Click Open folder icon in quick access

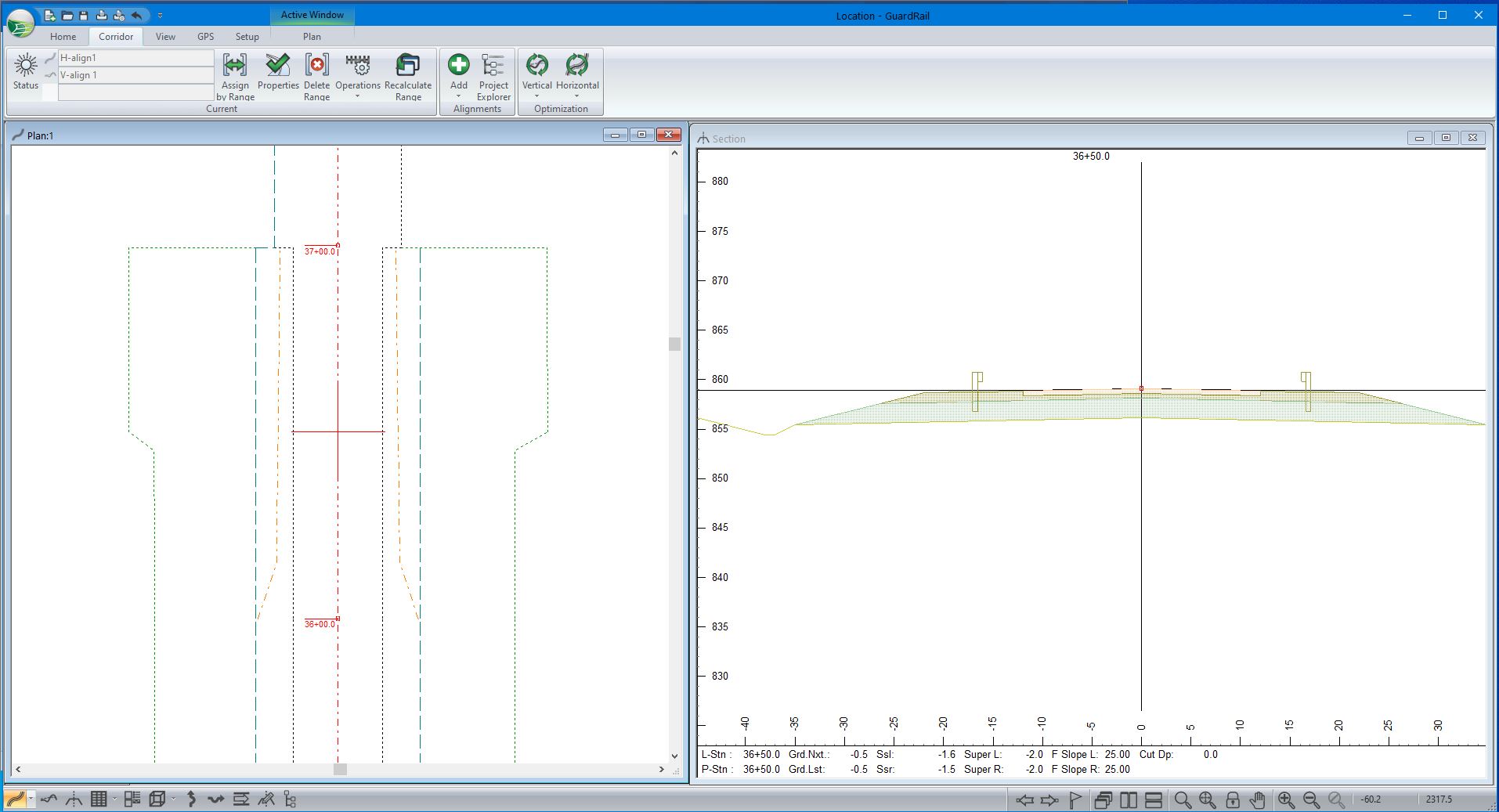[x=67, y=15]
